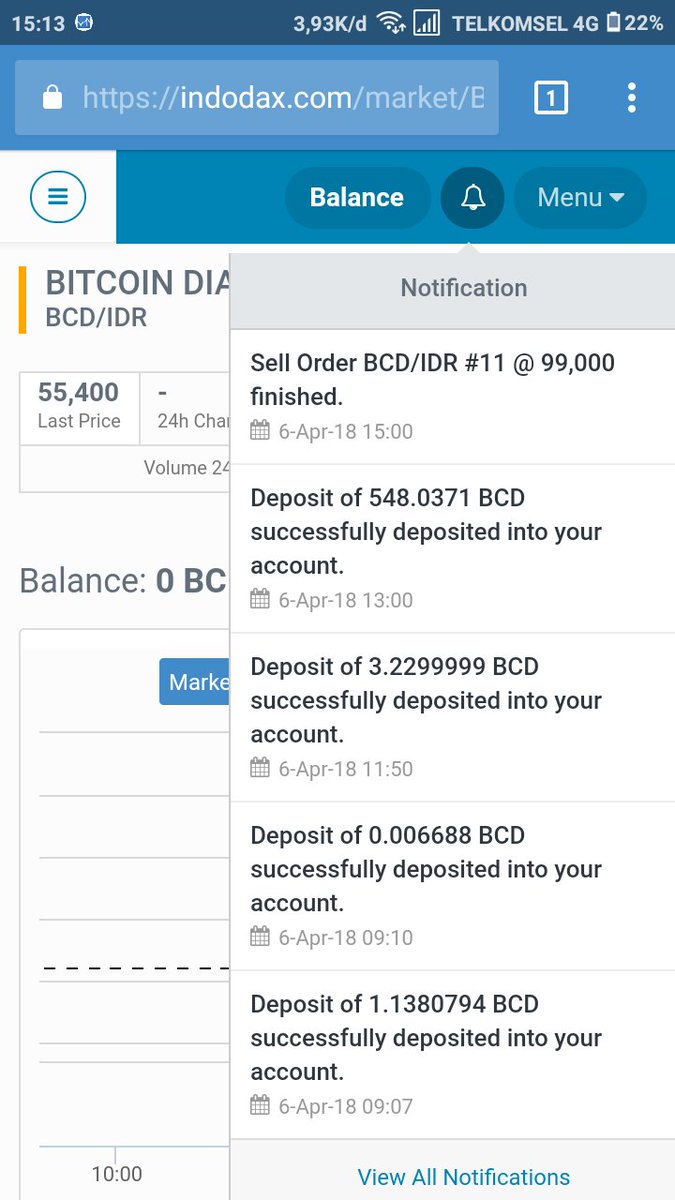Open the 548.0371 BCD deposit notification
675x1200 pixels.
tap(452, 548)
